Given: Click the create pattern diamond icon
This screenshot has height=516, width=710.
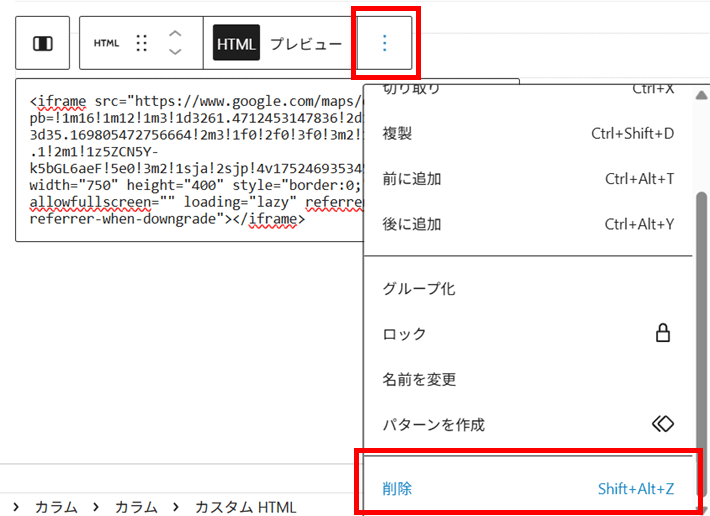Looking at the screenshot, I should 662,424.
